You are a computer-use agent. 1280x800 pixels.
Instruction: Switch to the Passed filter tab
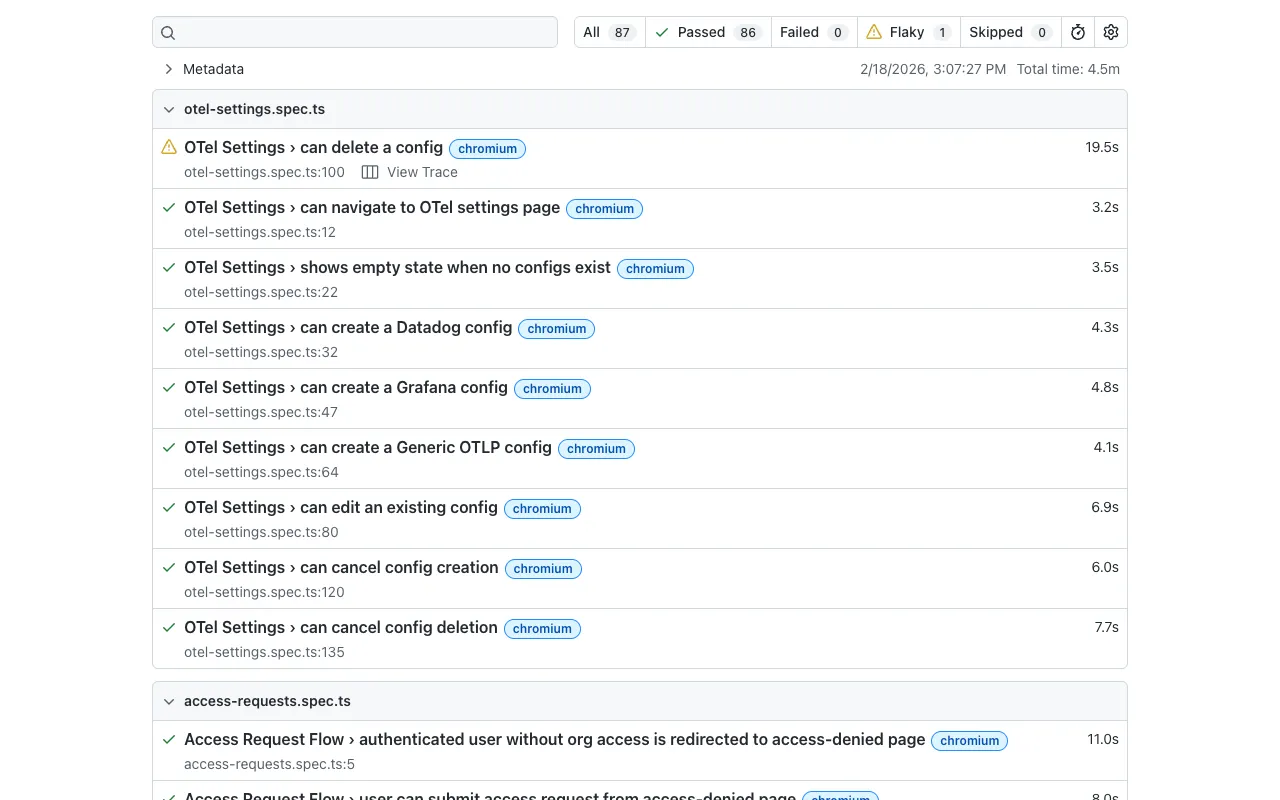[700, 31]
